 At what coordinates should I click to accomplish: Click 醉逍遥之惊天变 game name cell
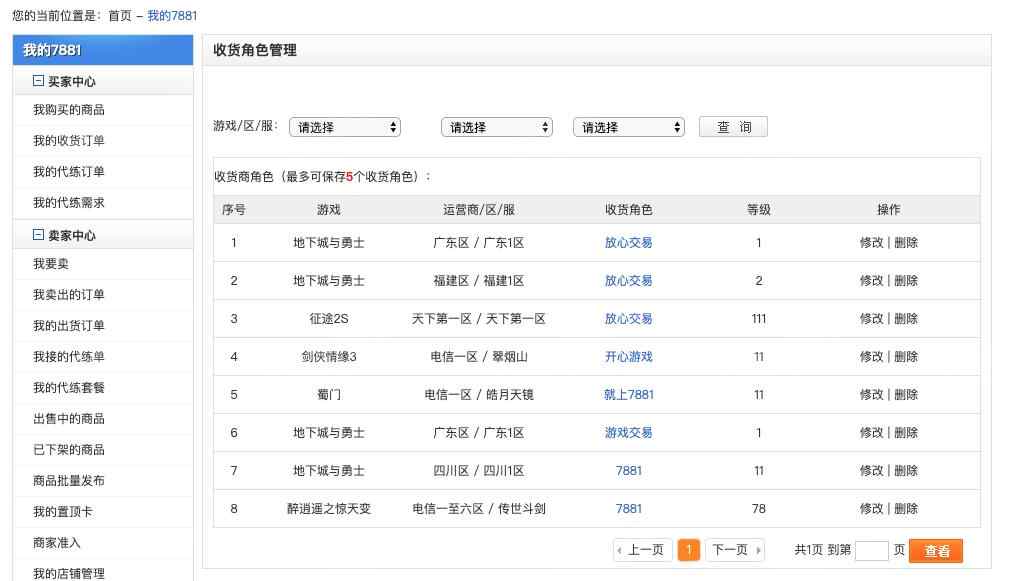click(x=329, y=509)
